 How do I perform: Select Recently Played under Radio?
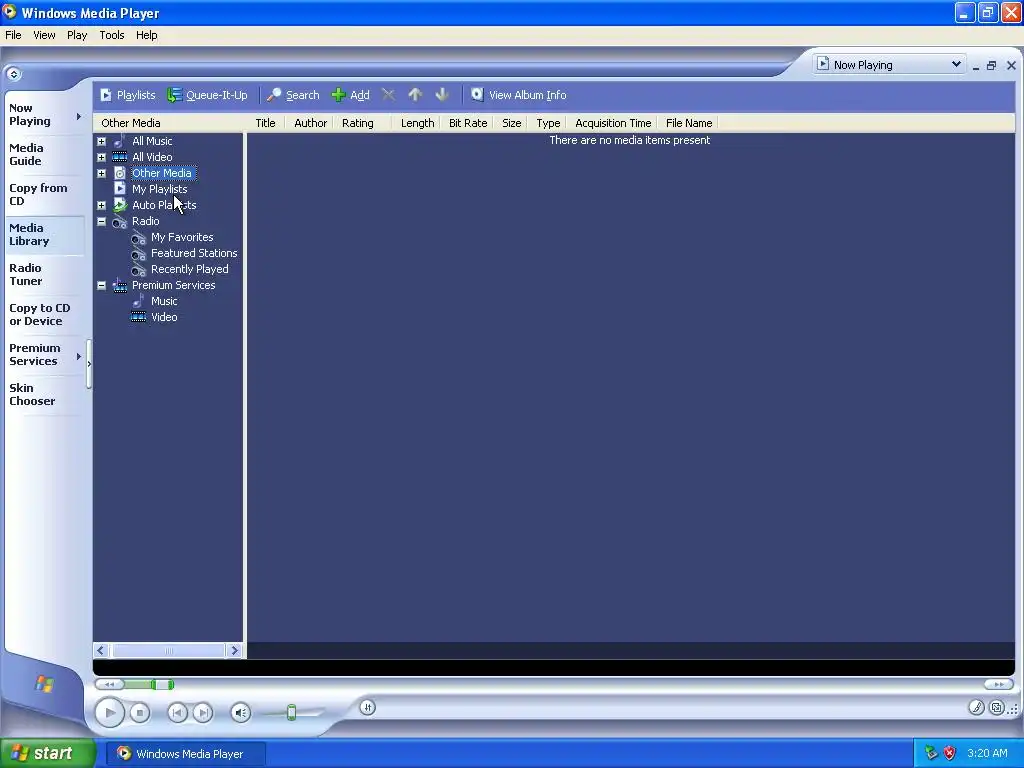[189, 269]
